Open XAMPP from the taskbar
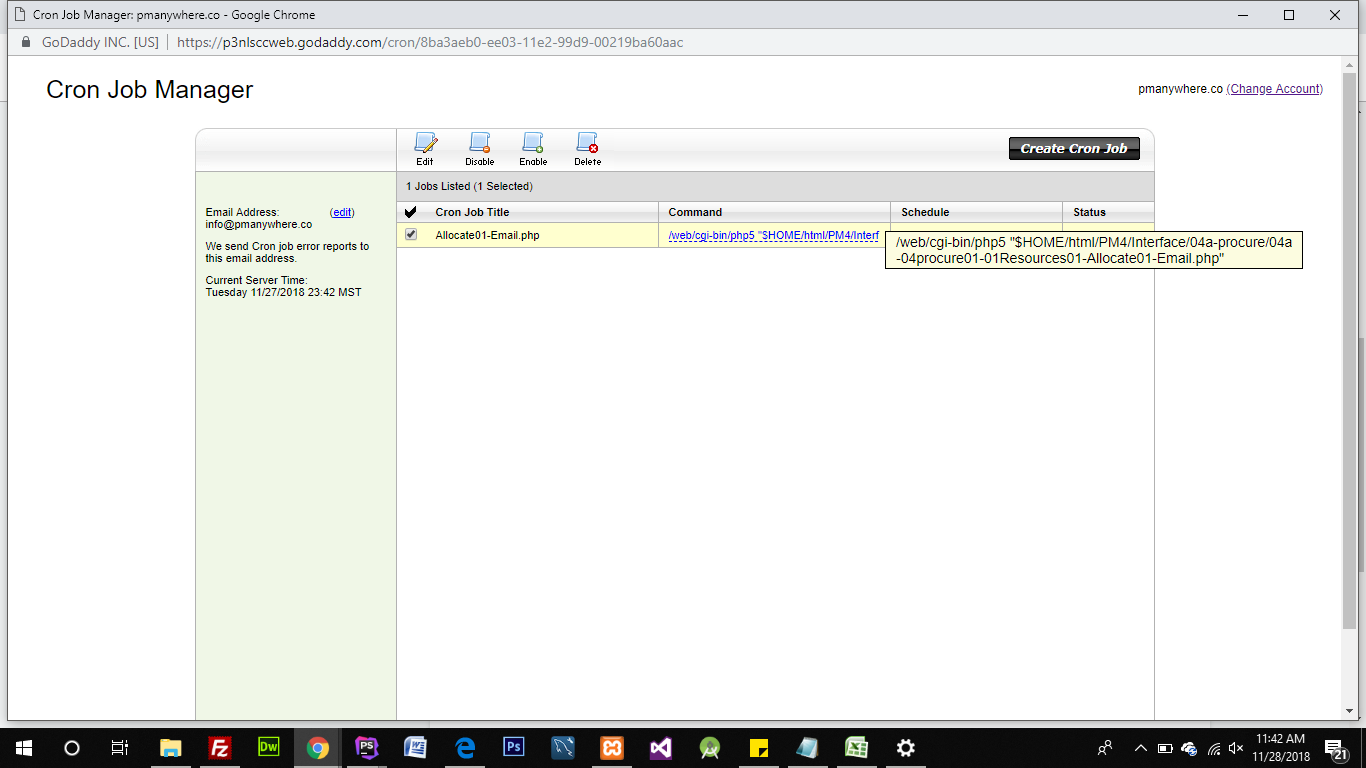This screenshot has width=1366, height=768. pos(611,748)
